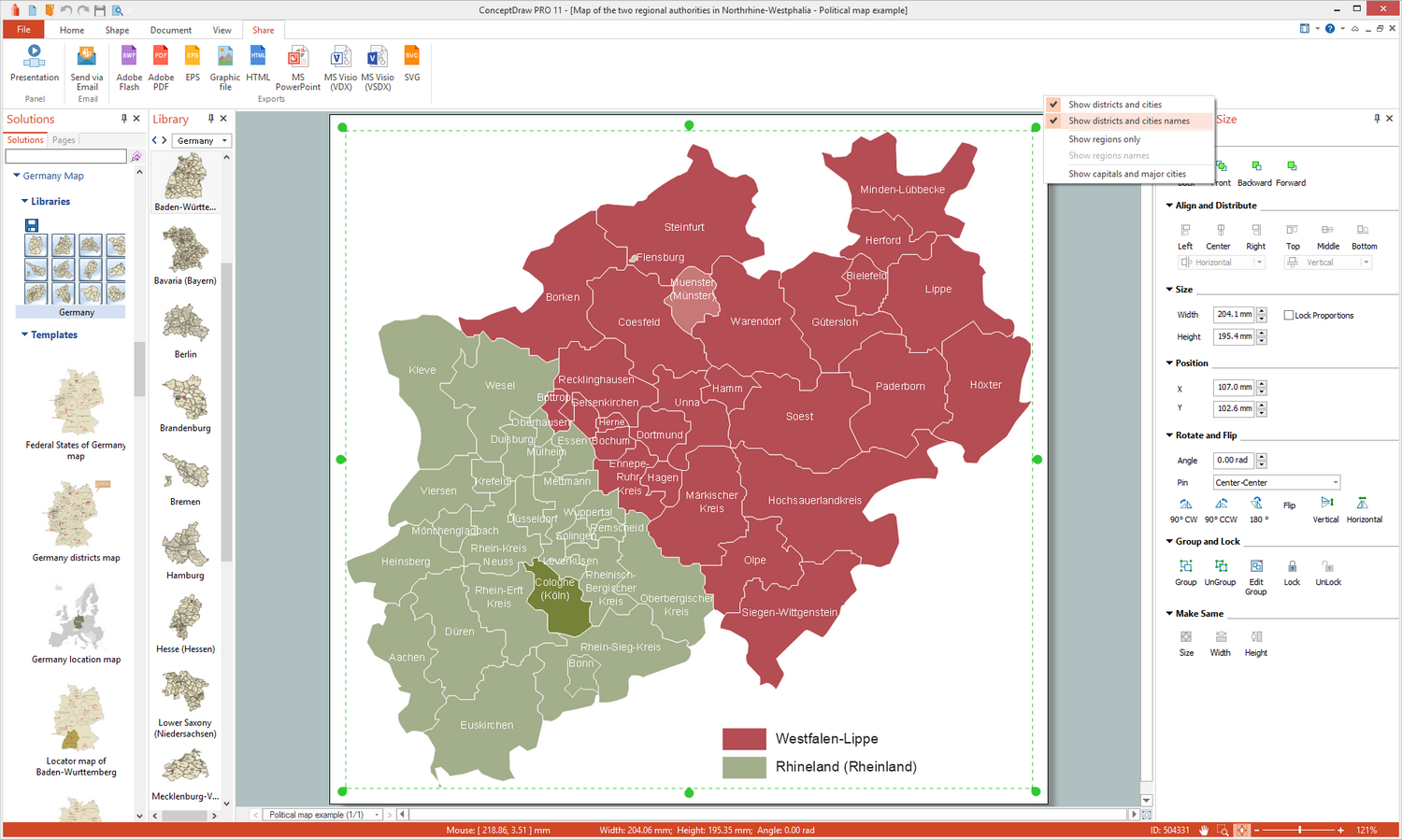The image size is (1402, 840).
Task: Open Germany districts map template
Action: [x=77, y=520]
